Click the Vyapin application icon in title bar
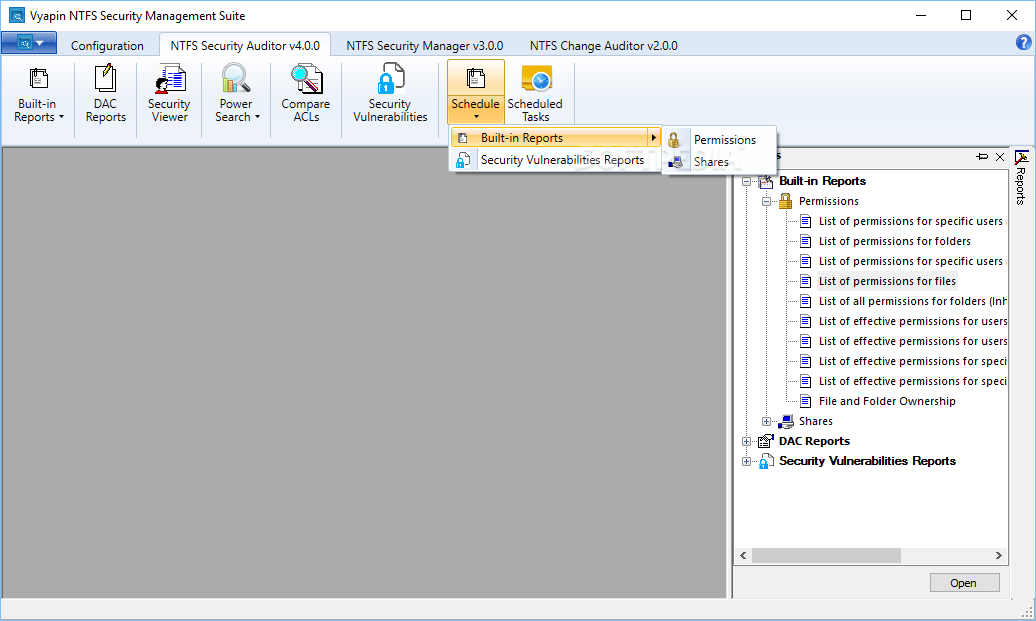 [x=17, y=15]
